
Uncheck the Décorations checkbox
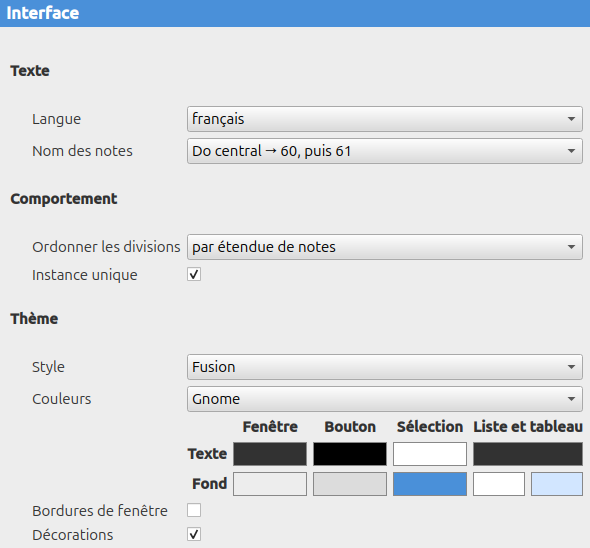(x=194, y=534)
